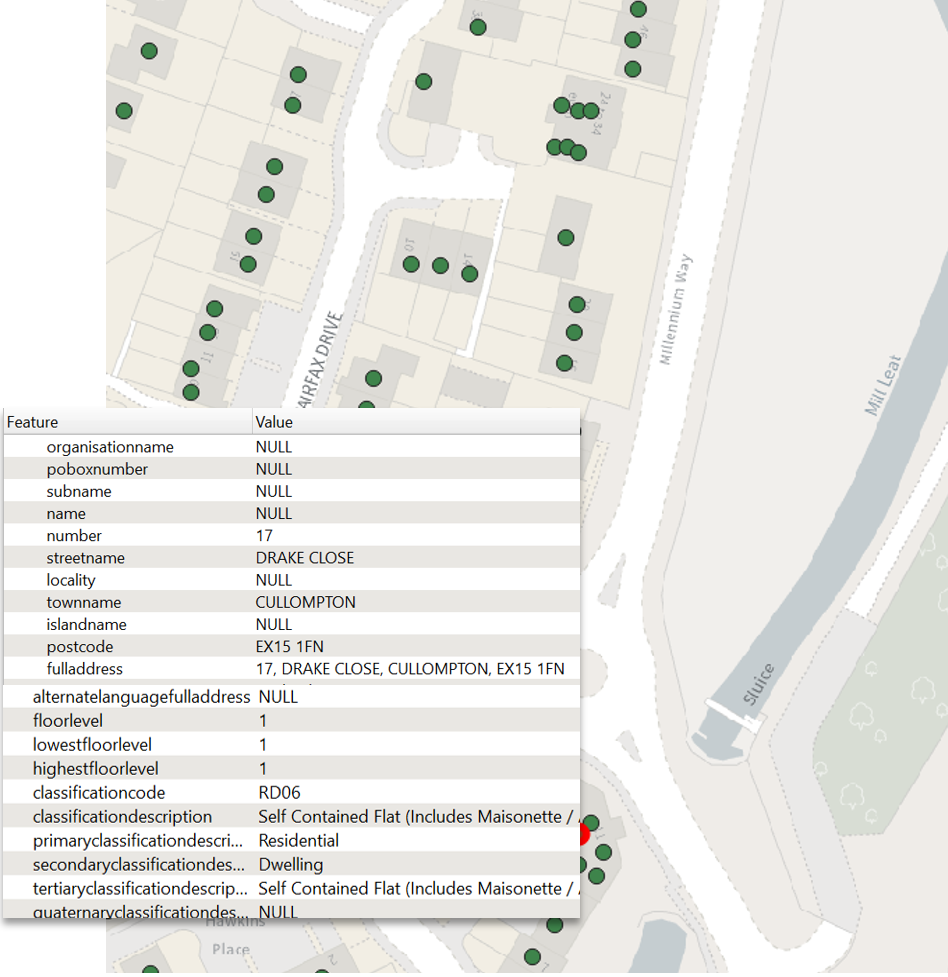Select the fulladdress value for 17 Drake Close
948x977 pixels.
click(x=410, y=668)
